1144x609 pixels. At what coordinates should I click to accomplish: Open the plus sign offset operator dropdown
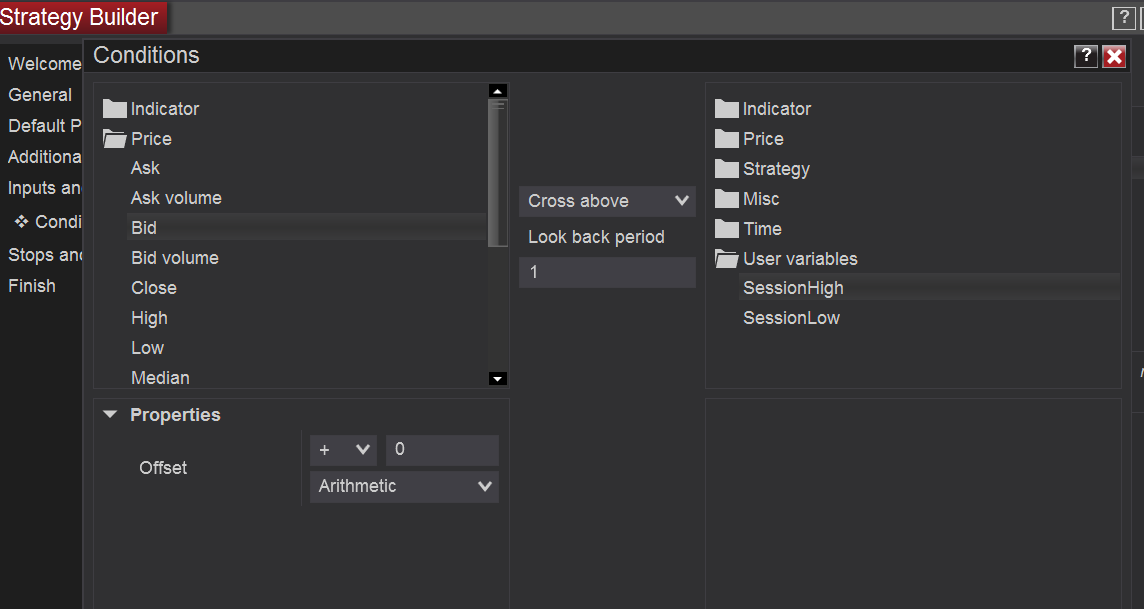(343, 450)
